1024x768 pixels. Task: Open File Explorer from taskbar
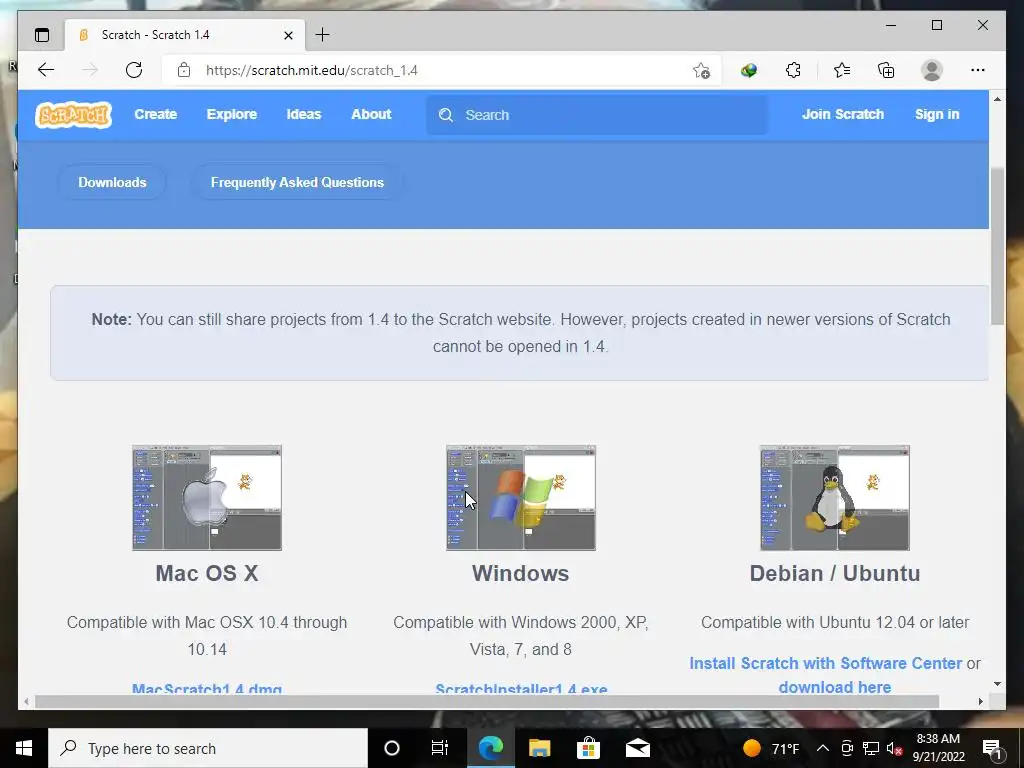[x=539, y=748]
